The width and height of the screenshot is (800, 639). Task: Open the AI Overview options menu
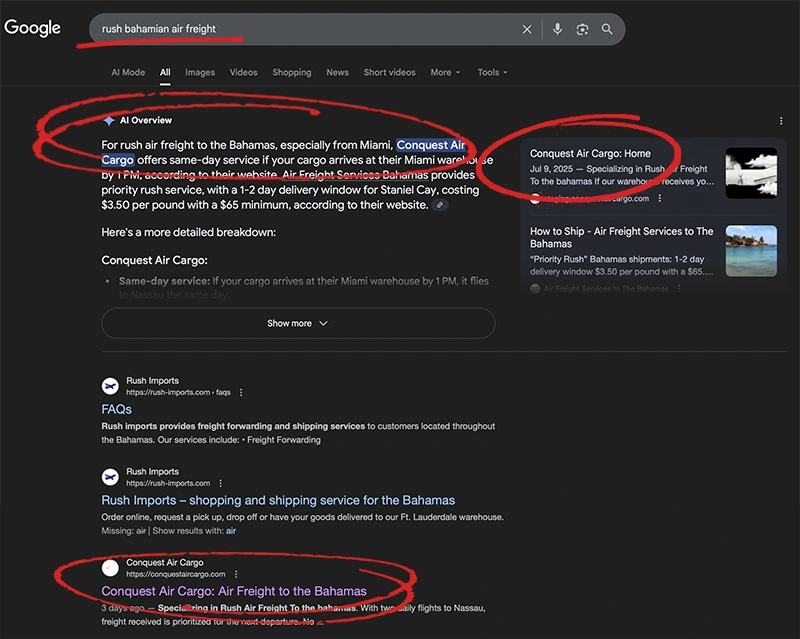(x=781, y=121)
